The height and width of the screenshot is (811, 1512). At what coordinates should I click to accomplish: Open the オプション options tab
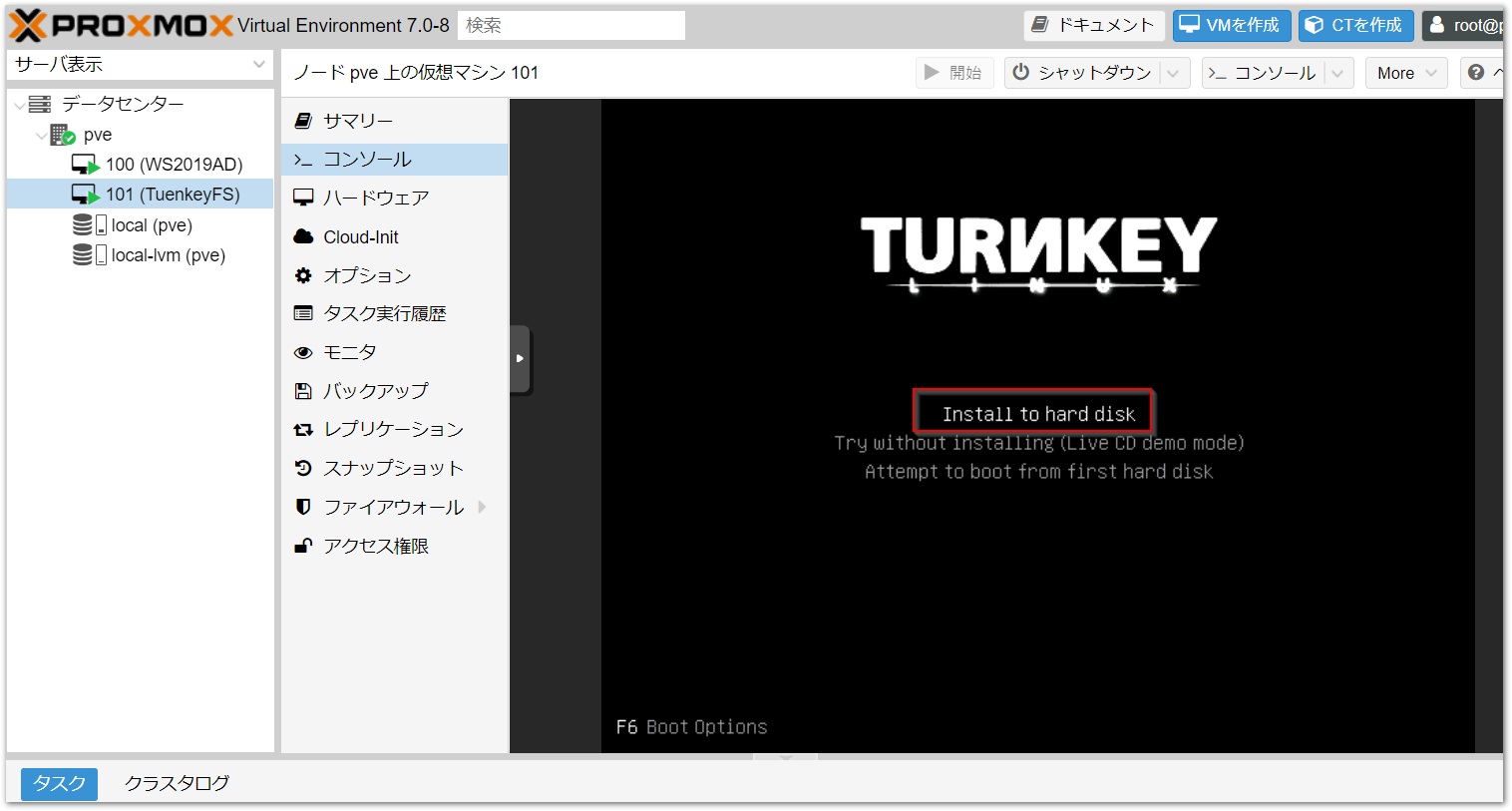coord(395,275)
